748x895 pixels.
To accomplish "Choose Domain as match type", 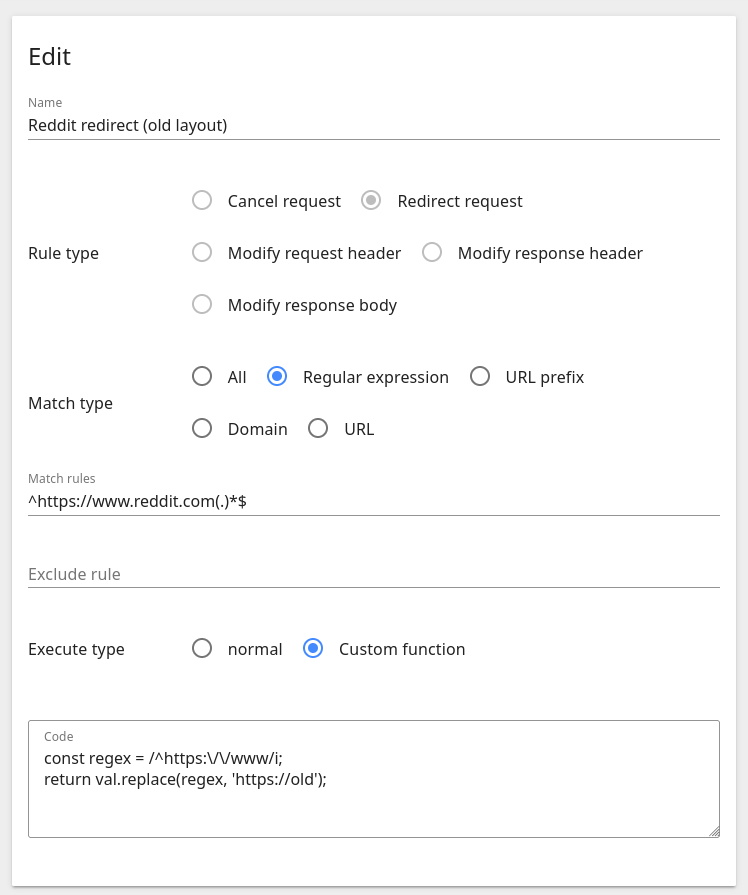I will coord(202,429).
